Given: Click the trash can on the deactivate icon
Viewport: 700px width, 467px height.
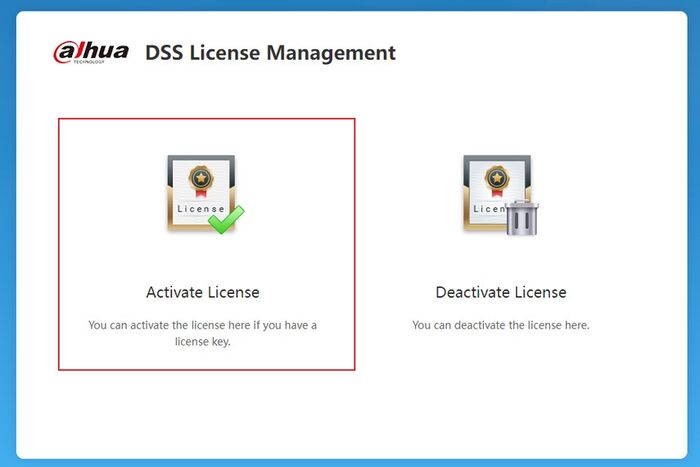Looking at the screenshot, I should pyautogui.click(x=522, y=218).
